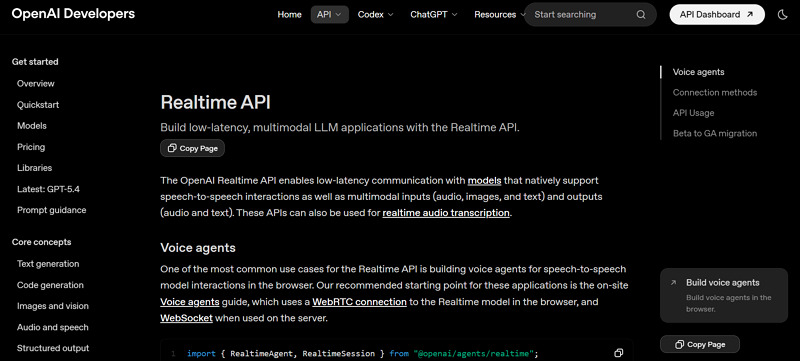Open Code generation sidebar page

click(50, 285)
